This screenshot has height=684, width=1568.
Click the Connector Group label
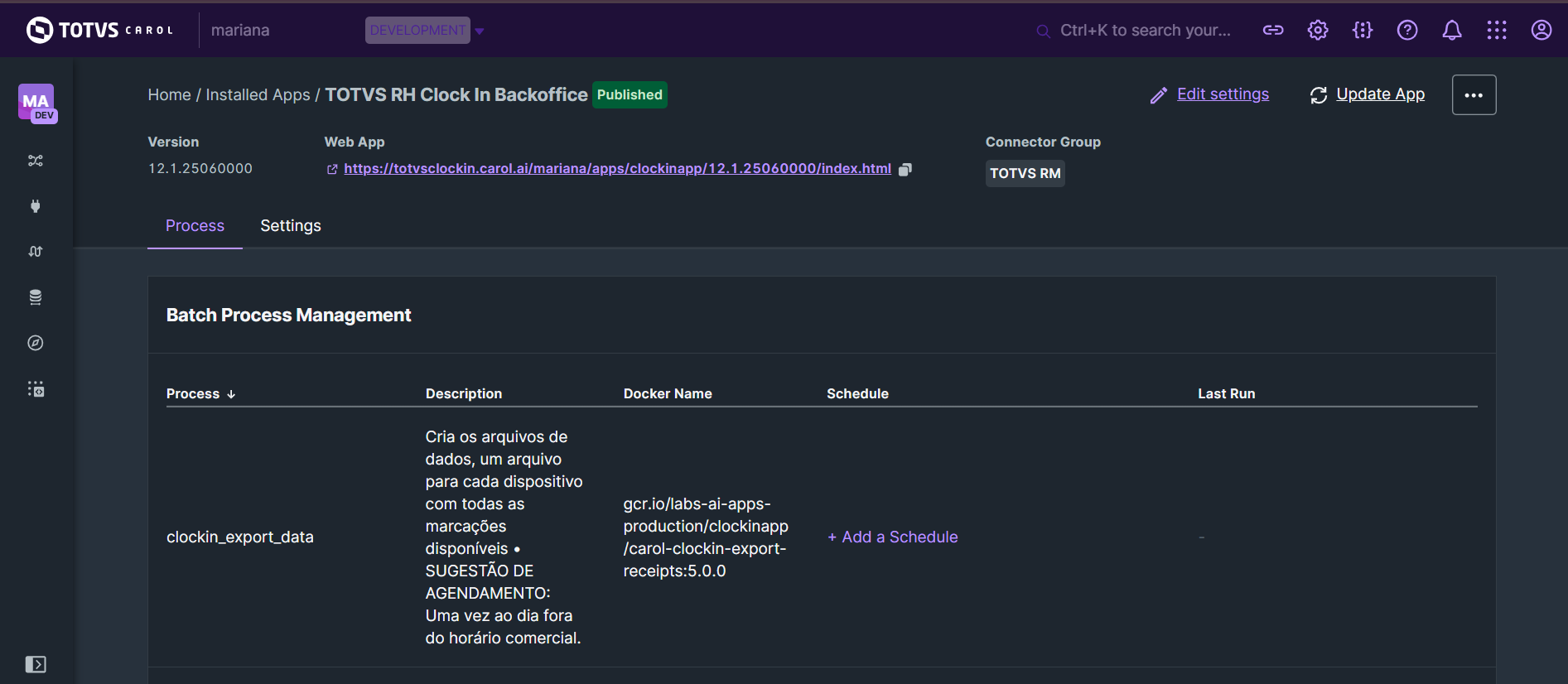click(x=1043, y=142)
